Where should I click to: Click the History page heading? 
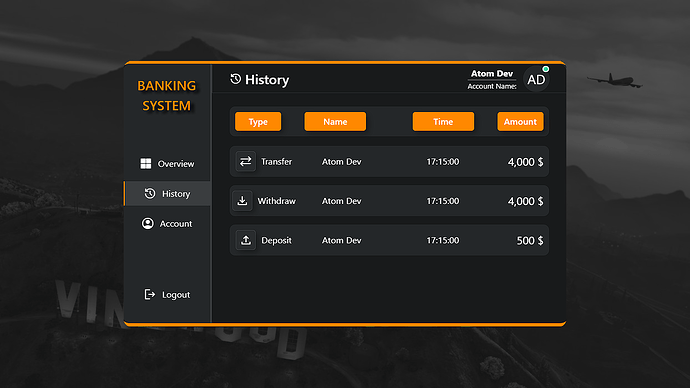point(267,80)
